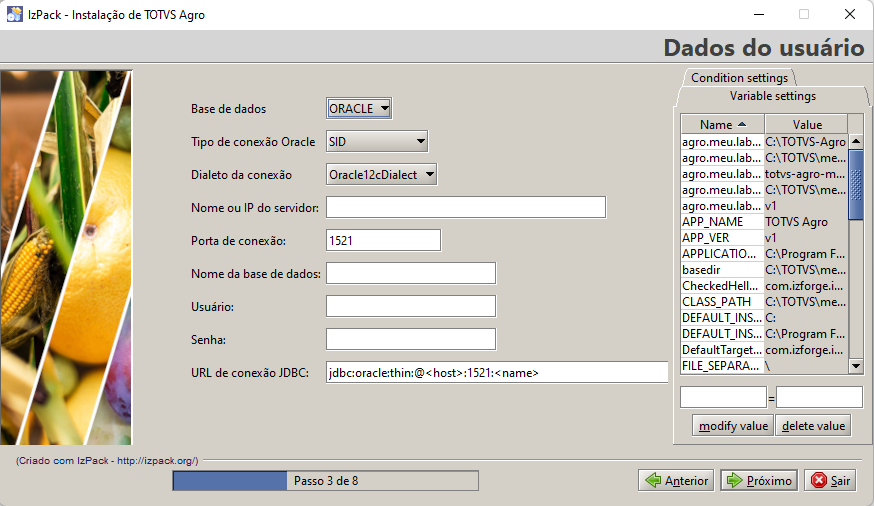Open the Dialeto da conexão Oracle12cDialect dropdown
874x506 pixels.
coord(381,174)
